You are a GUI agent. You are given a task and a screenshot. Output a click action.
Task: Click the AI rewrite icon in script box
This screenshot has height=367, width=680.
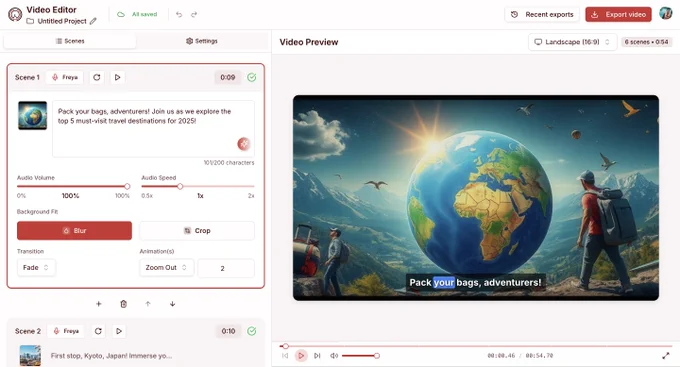coord(244,144)
